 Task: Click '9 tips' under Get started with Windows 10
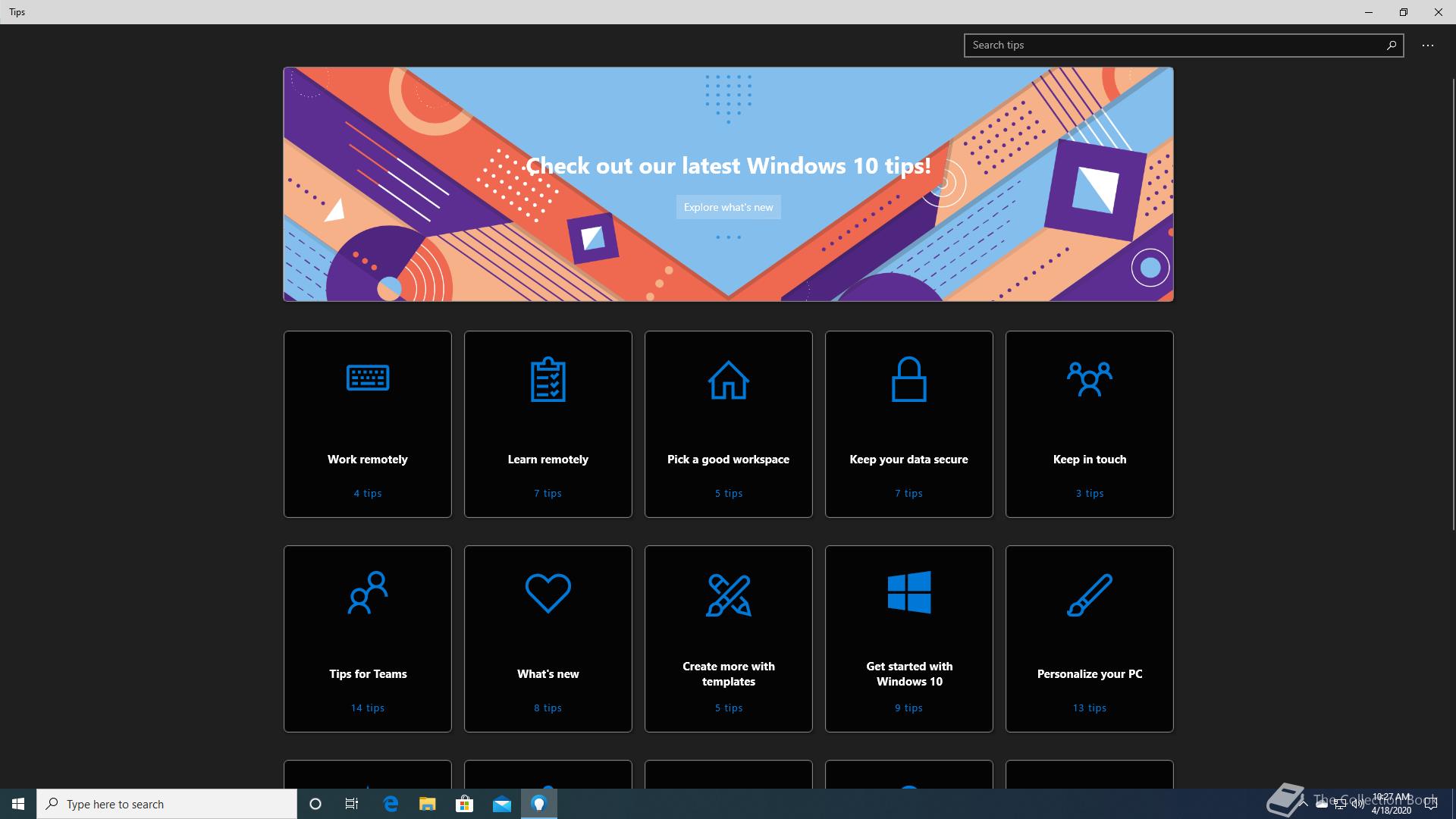909,708
